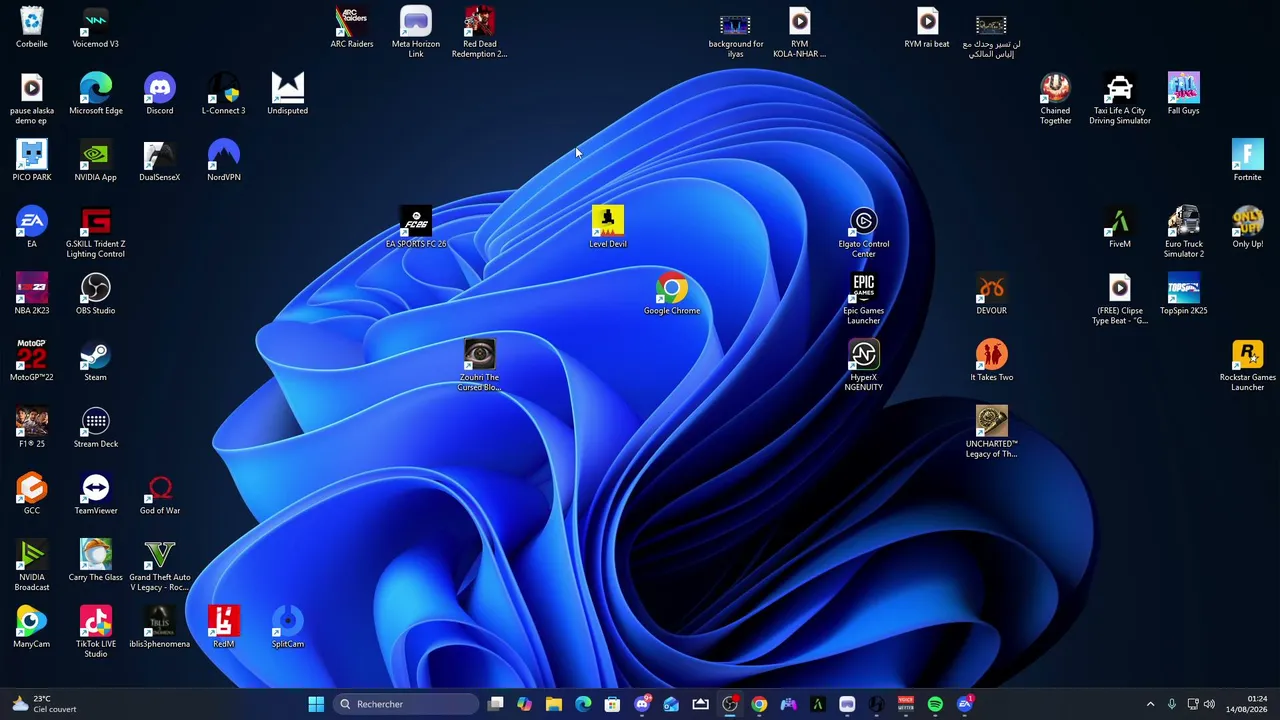Select the NordVPN desktop shortcut
The width and height of the screenshot is (1280, 720).
click(224, 162)
